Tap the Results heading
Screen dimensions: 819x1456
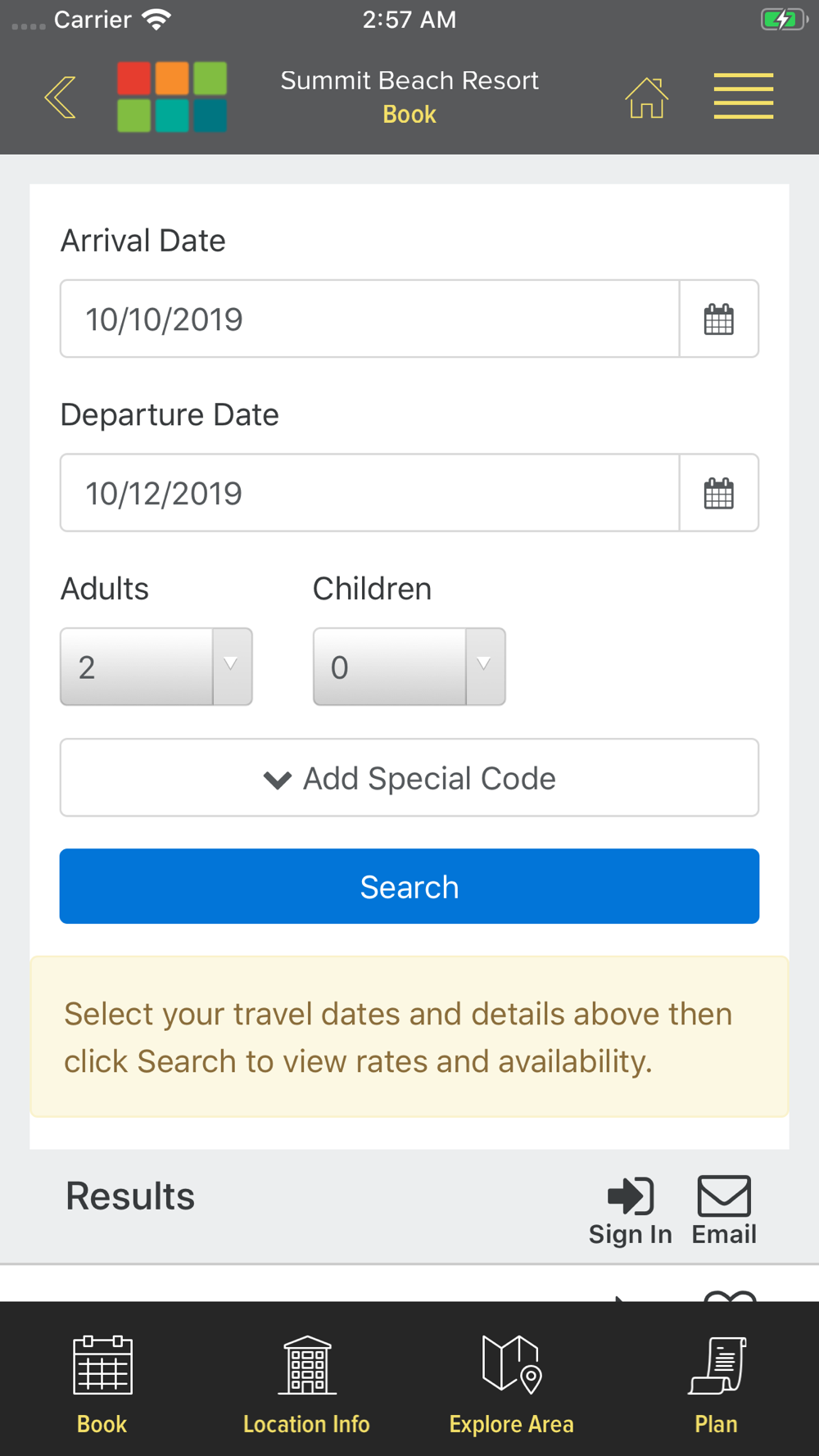[x=130, y=1196]
